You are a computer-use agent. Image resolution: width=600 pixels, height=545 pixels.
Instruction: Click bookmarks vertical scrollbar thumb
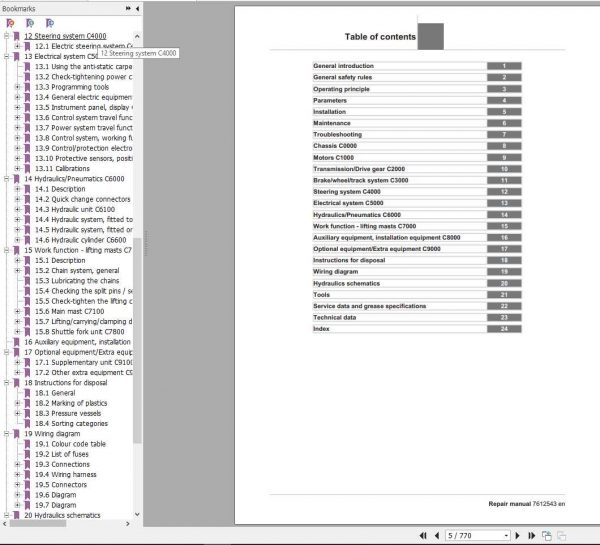coord(137,341)
